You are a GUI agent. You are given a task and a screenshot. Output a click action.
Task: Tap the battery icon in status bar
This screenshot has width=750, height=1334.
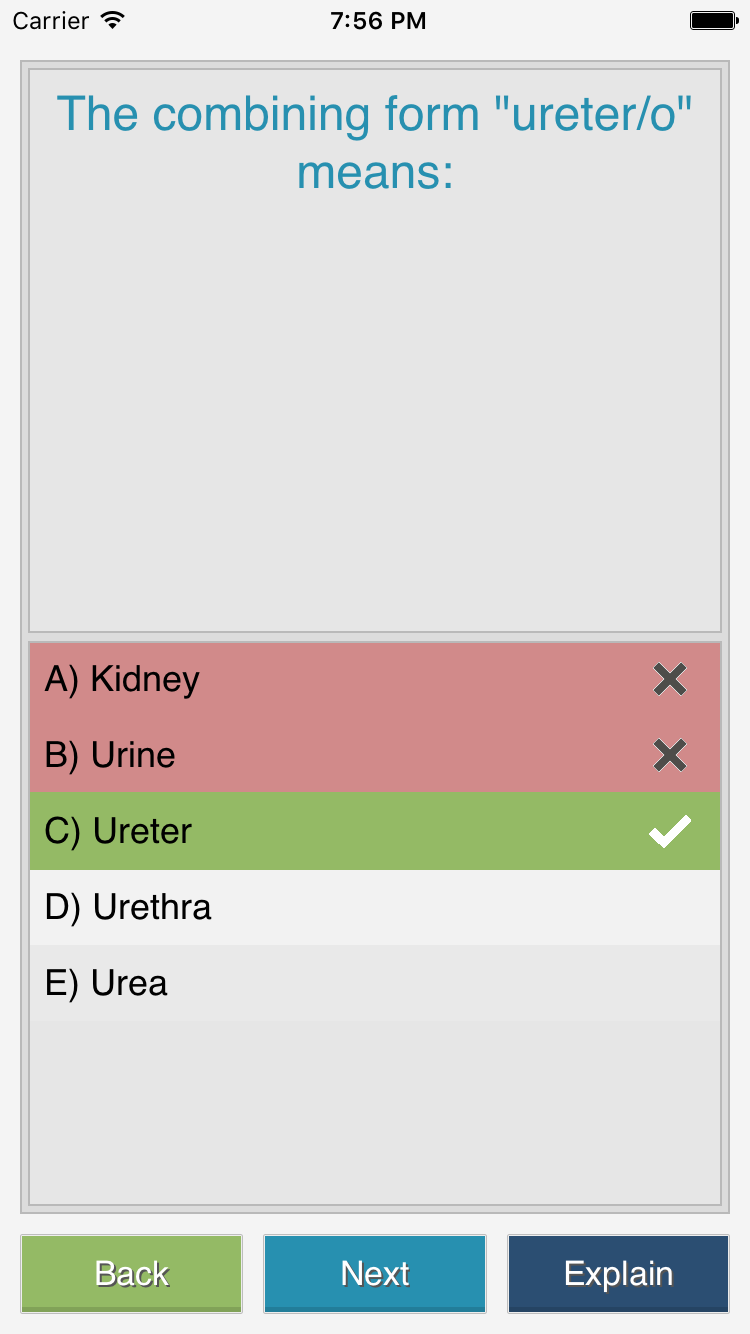point(713,20)
